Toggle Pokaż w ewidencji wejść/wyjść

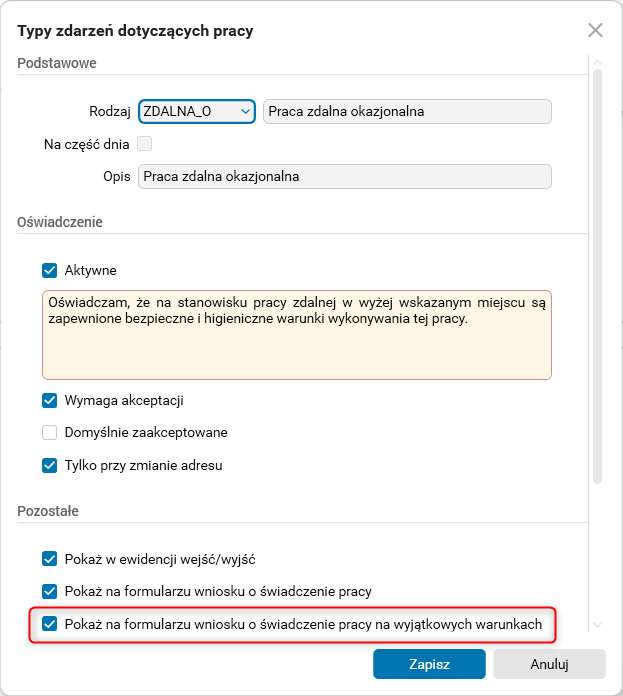coord(50,558)
